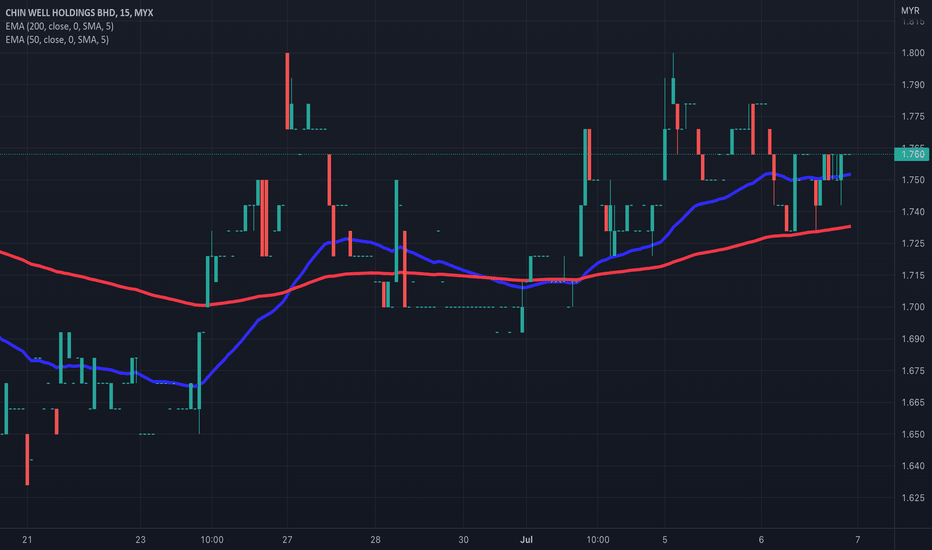Click the Jul label on time axis
The image size is (932, 550).
click(x=526, y=540)
